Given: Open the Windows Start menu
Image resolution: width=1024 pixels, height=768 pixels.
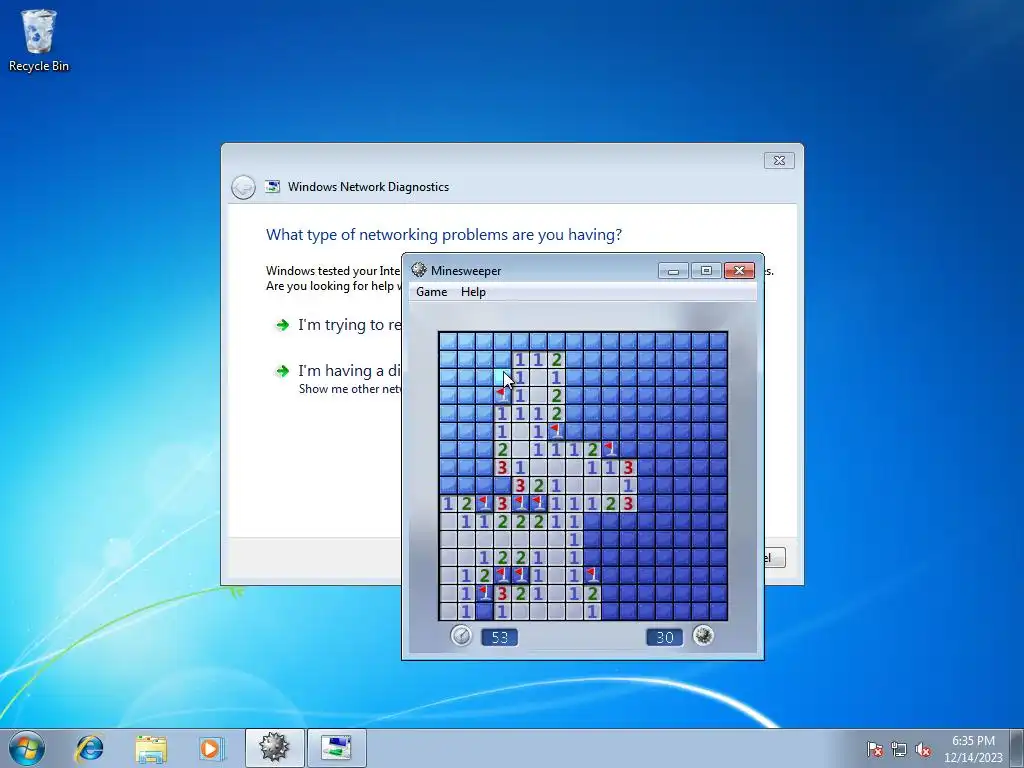Looking at the screenshot, I should [27, 748].
